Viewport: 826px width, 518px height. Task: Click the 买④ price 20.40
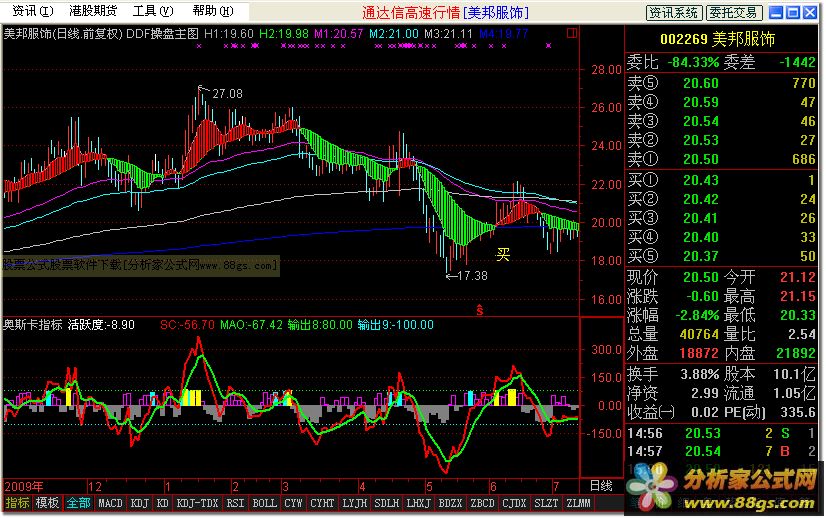[701, 237]
